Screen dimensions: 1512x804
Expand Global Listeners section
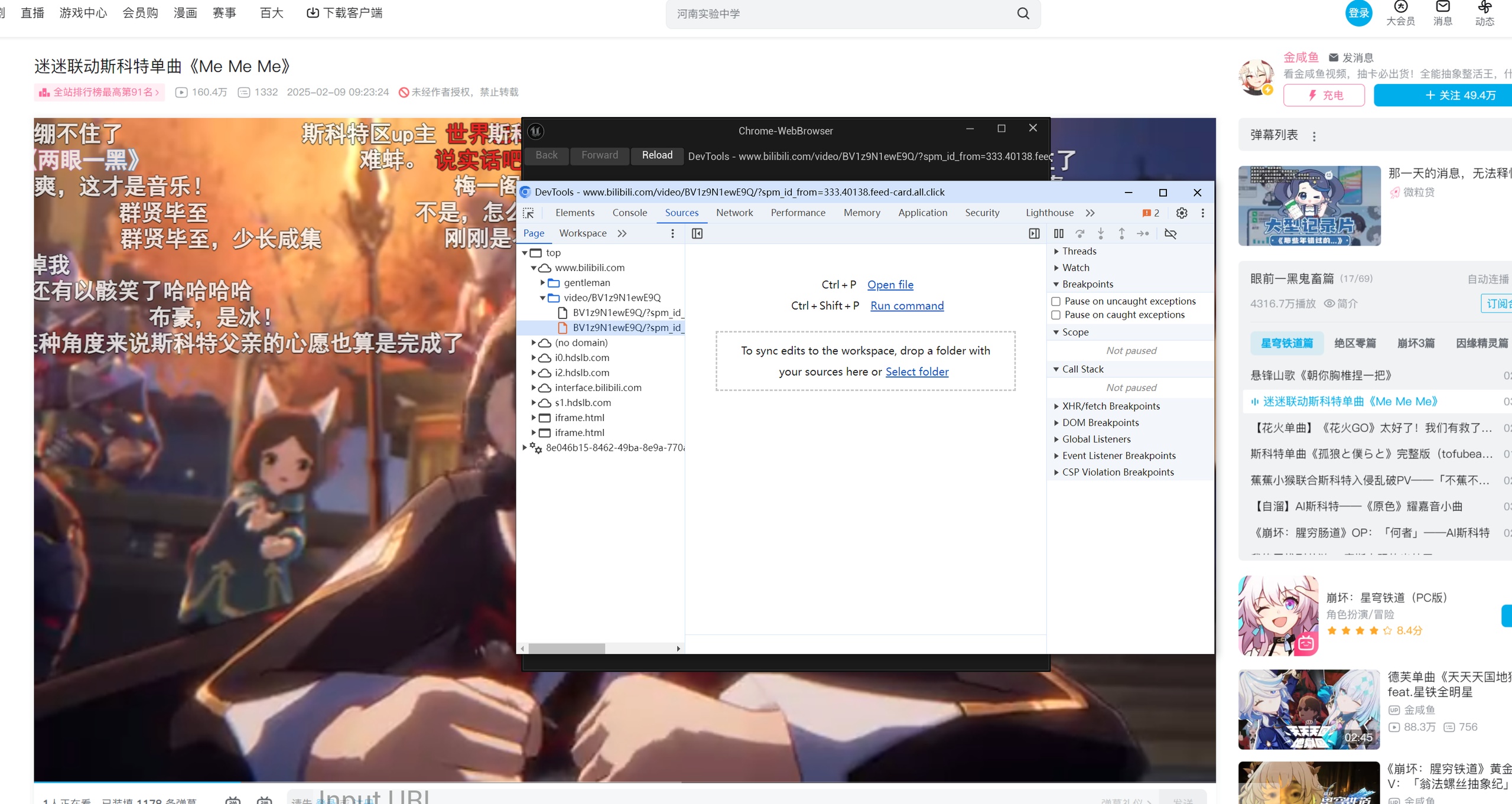pos(1096,439)
